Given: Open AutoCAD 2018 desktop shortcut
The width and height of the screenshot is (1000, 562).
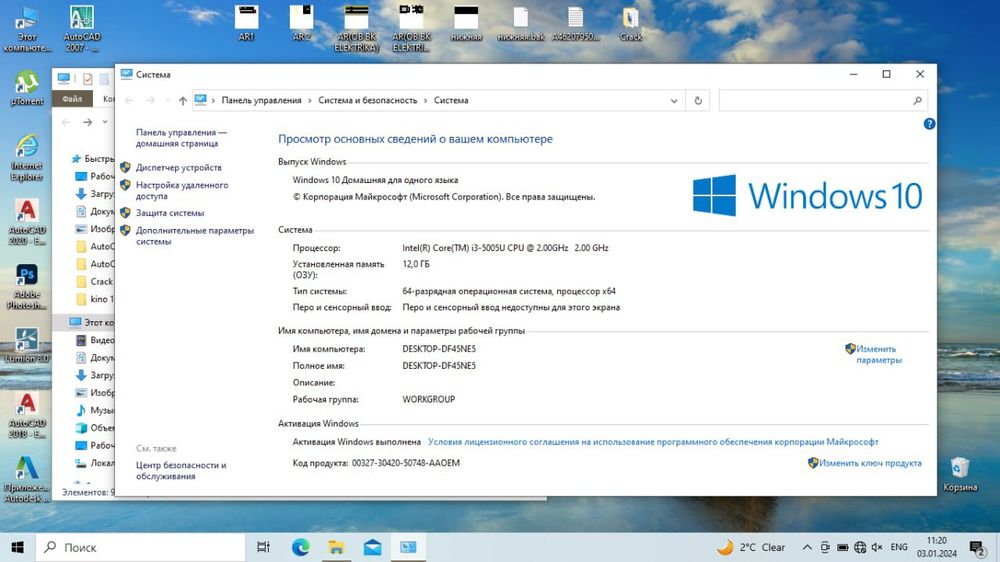Looking at the screenshot, I should click(x=27, y=415).
